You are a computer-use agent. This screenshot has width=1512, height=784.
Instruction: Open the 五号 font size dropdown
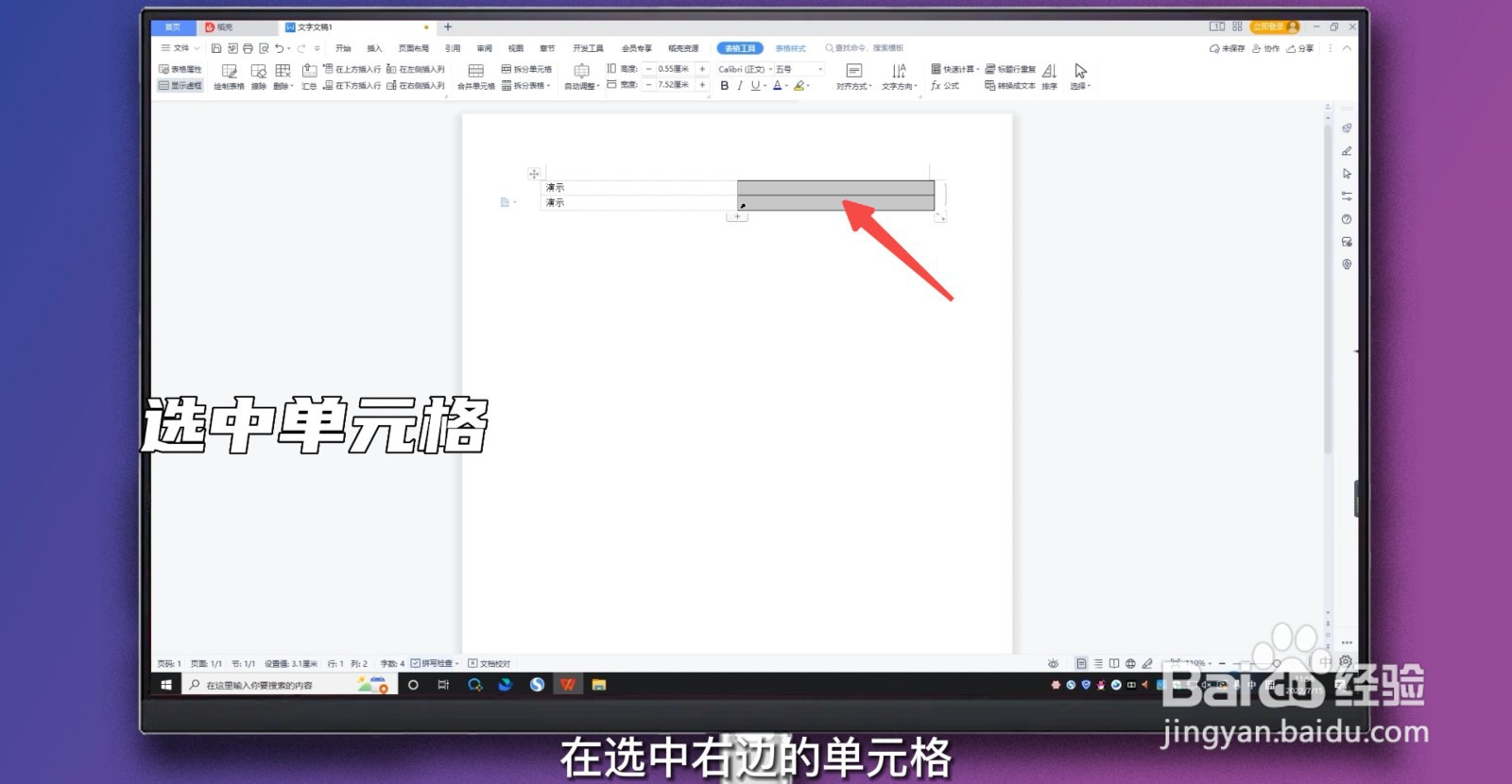(799, 69)
